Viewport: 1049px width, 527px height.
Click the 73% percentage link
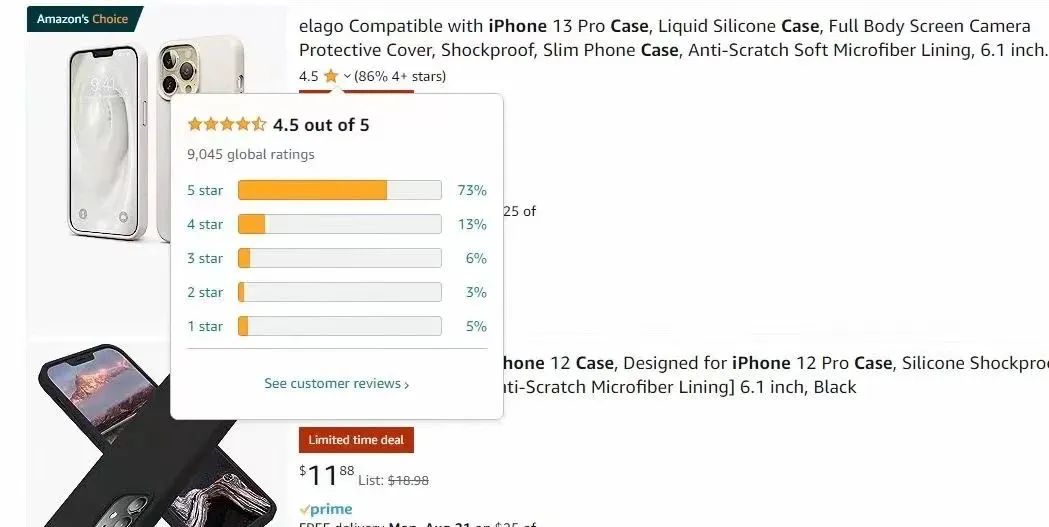[472, 191]
